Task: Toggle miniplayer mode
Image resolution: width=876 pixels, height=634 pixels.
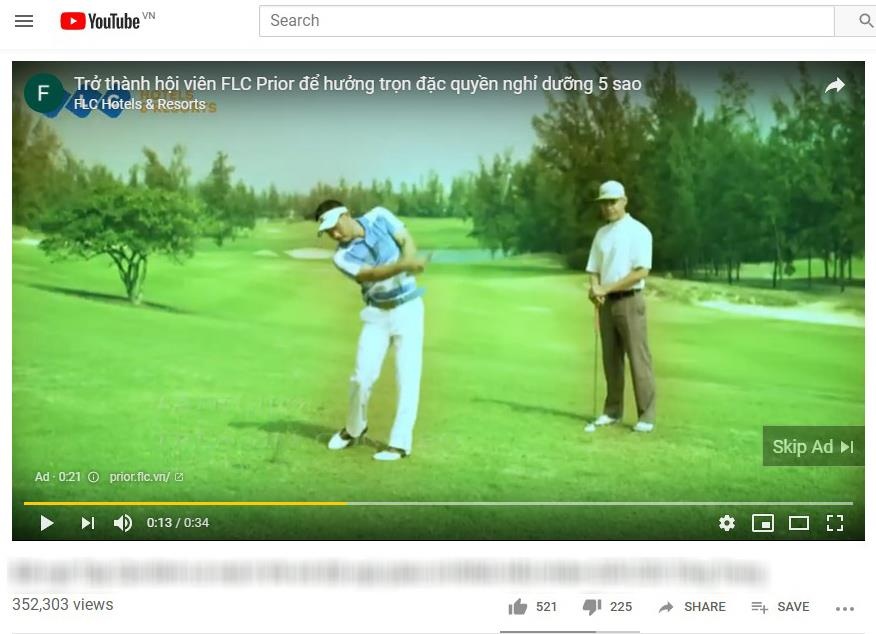Action: coord(763,523)
